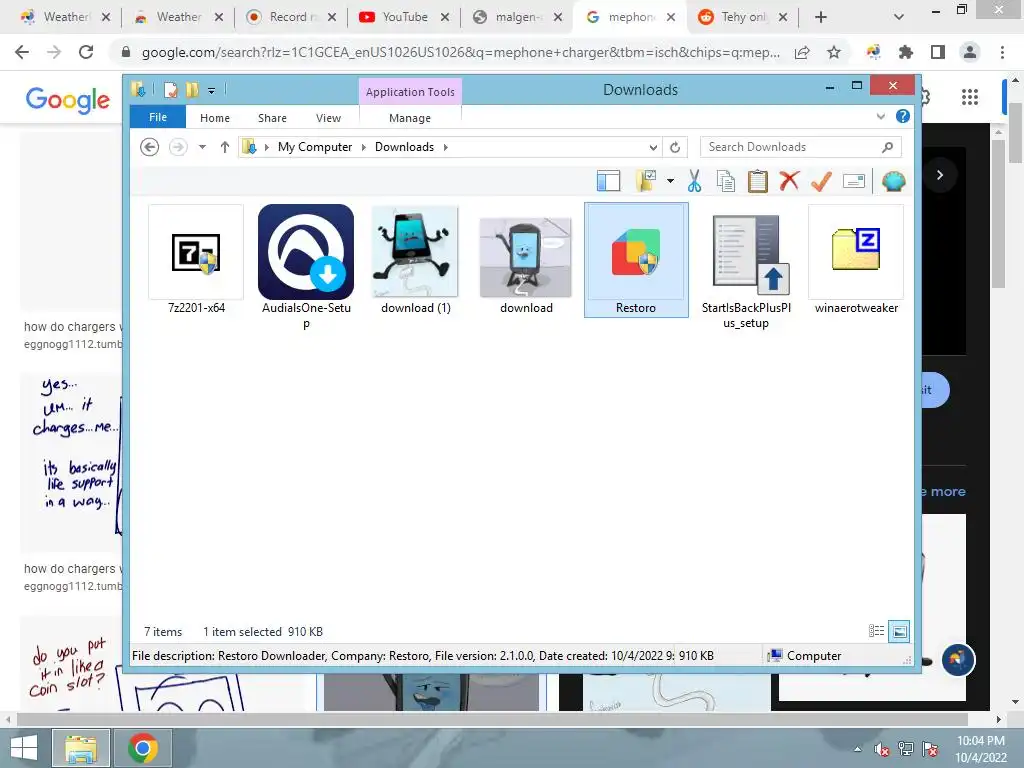Open a new Chrome tab
This screenshot has height=768, width=1024.
[821, 17]
